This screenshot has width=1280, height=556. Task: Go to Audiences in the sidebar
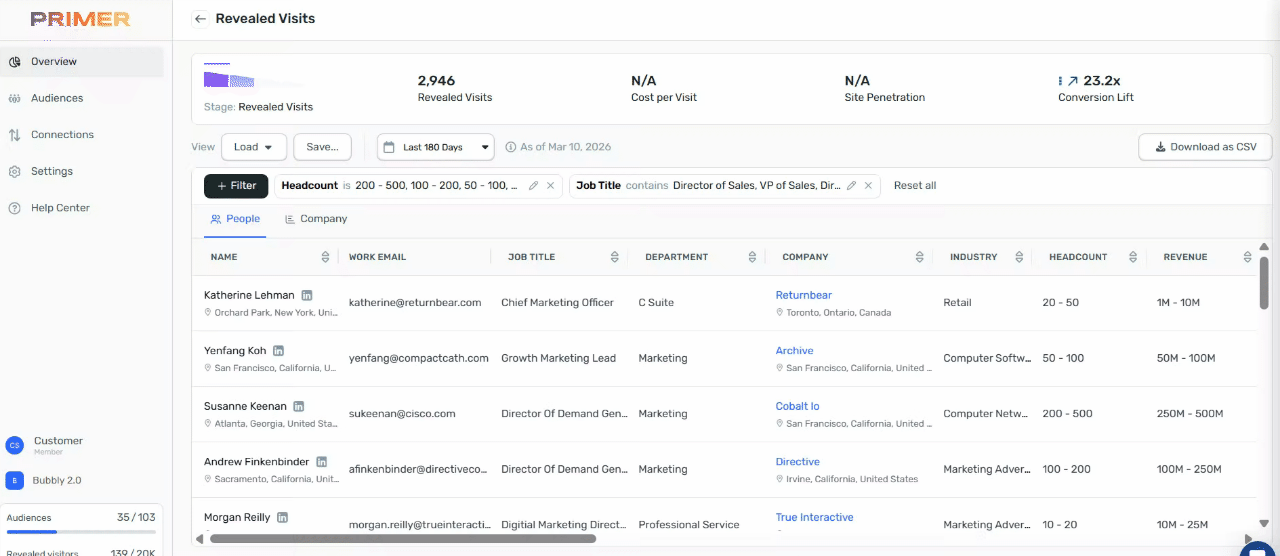click(x=57, y=98)
